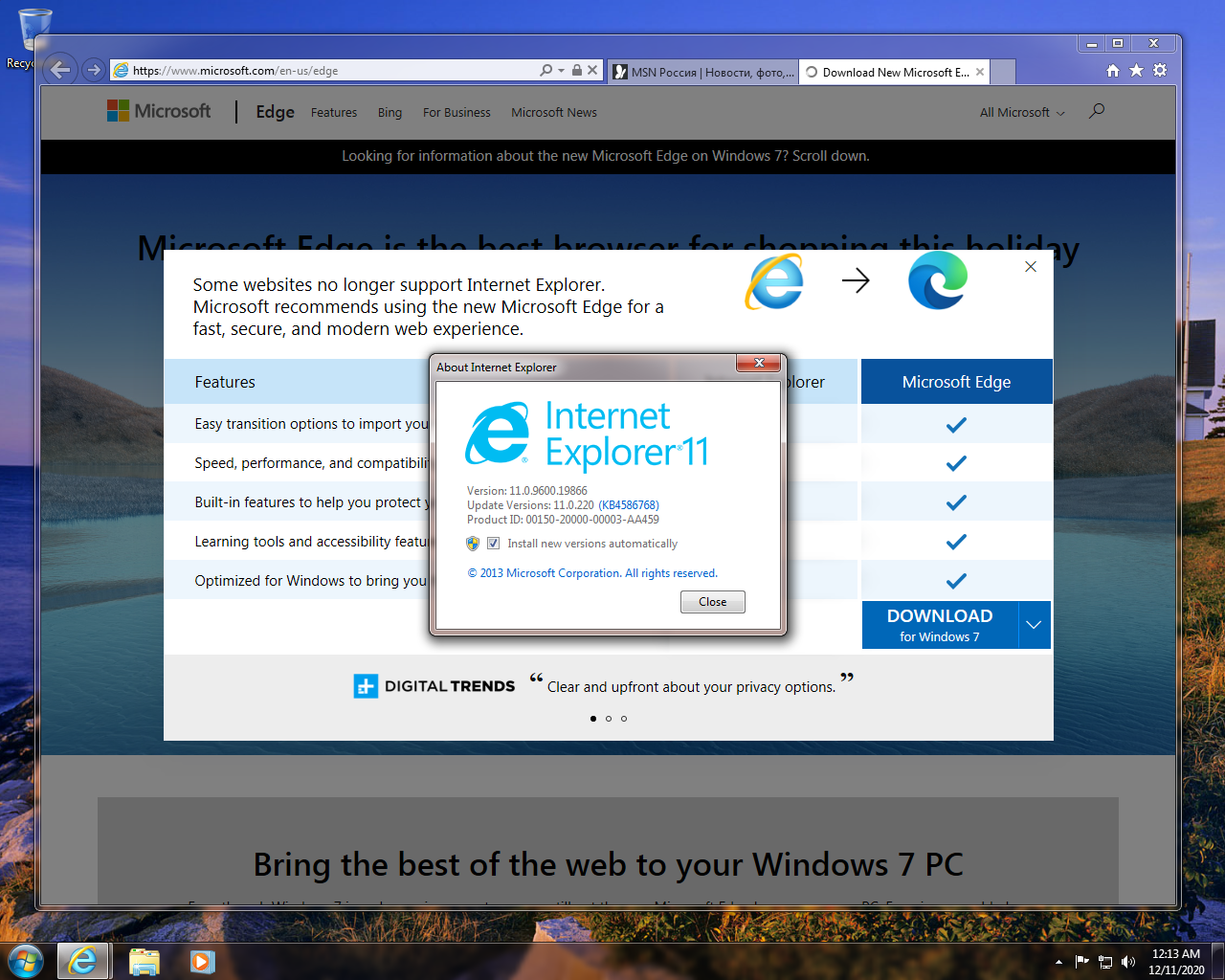Click the Features column header
Viewport: 1225px width, 980px height.
[225, 382]
